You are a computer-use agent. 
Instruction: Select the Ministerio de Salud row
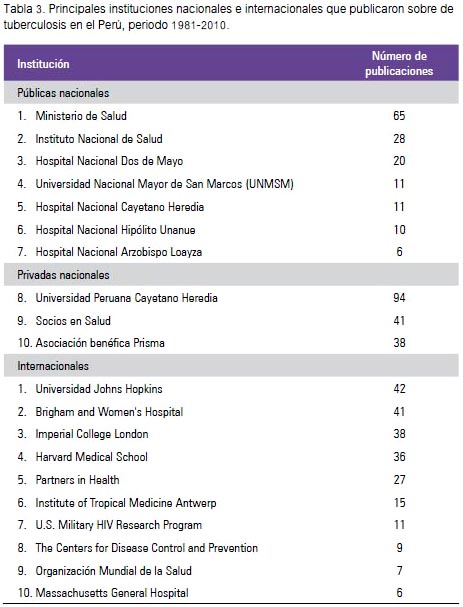click(231, 116)
